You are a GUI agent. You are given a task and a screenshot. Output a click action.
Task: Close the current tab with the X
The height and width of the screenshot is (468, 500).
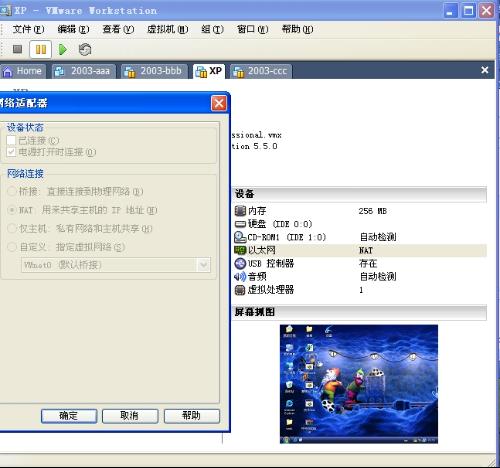[x=485, y=70]
